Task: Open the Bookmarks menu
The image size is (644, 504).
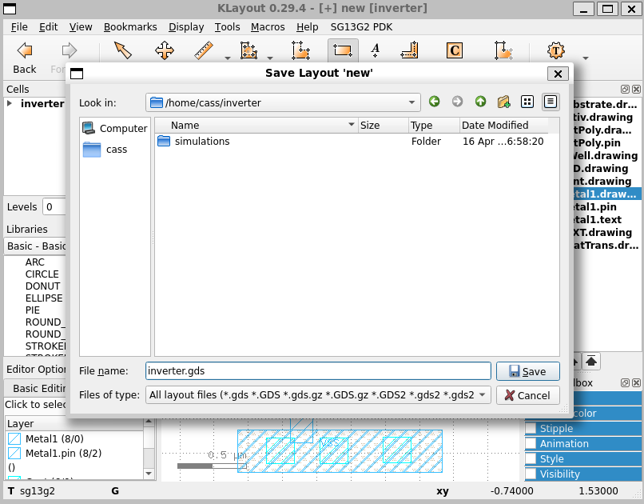Action: pos(130,27)
